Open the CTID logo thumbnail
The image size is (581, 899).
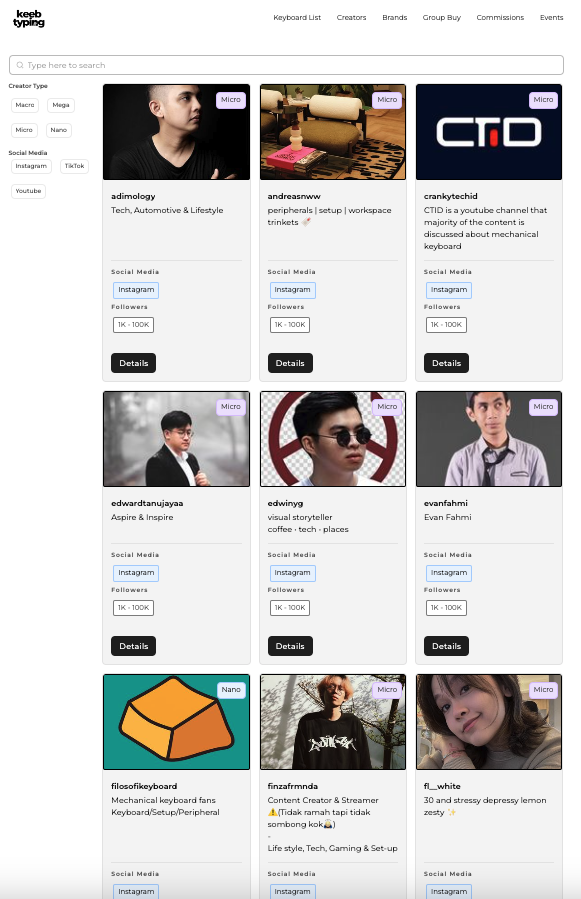point(489,132)
